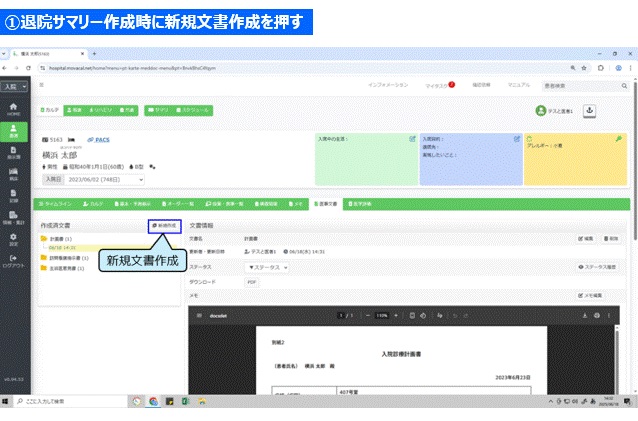Viewport: 638px width, 421px height.
Task: Open the settings gear in sidebar
Action: coord(13,239)
